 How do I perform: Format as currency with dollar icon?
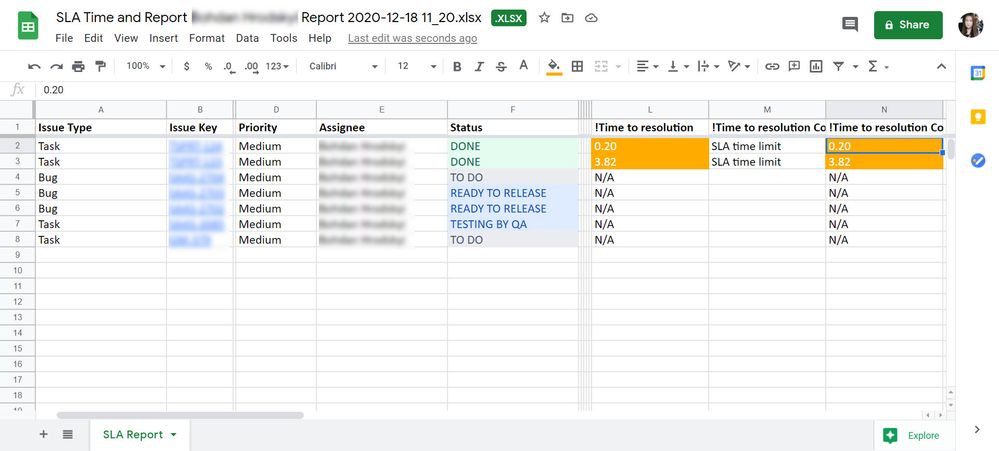(x=186, y=66)
